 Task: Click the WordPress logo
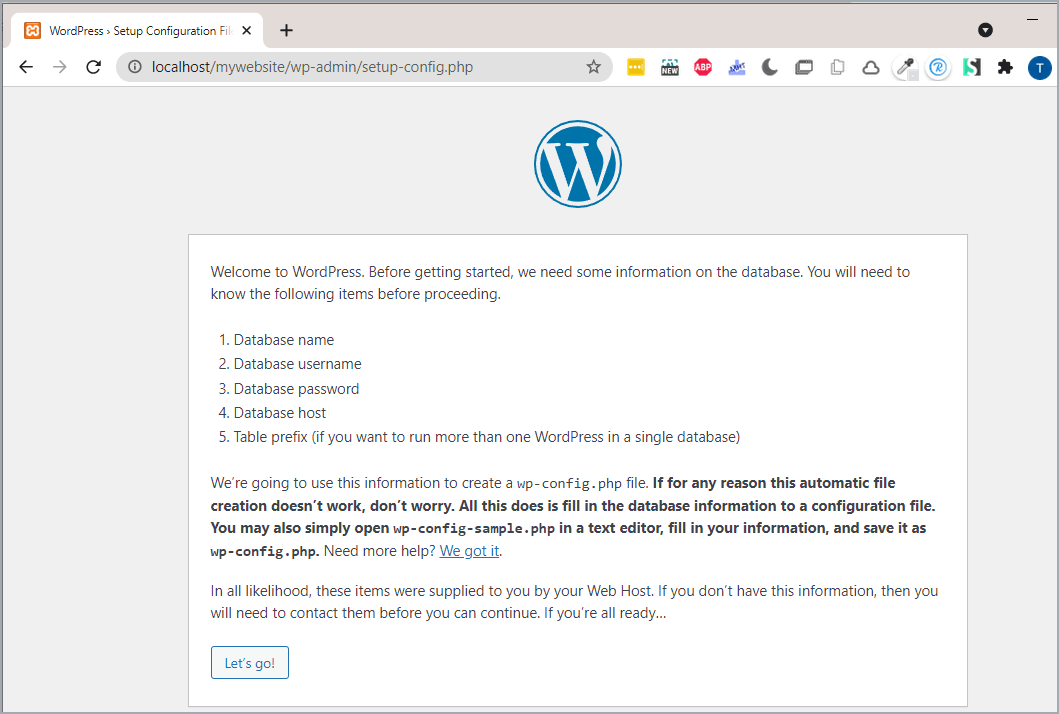[x=577, y=164]
